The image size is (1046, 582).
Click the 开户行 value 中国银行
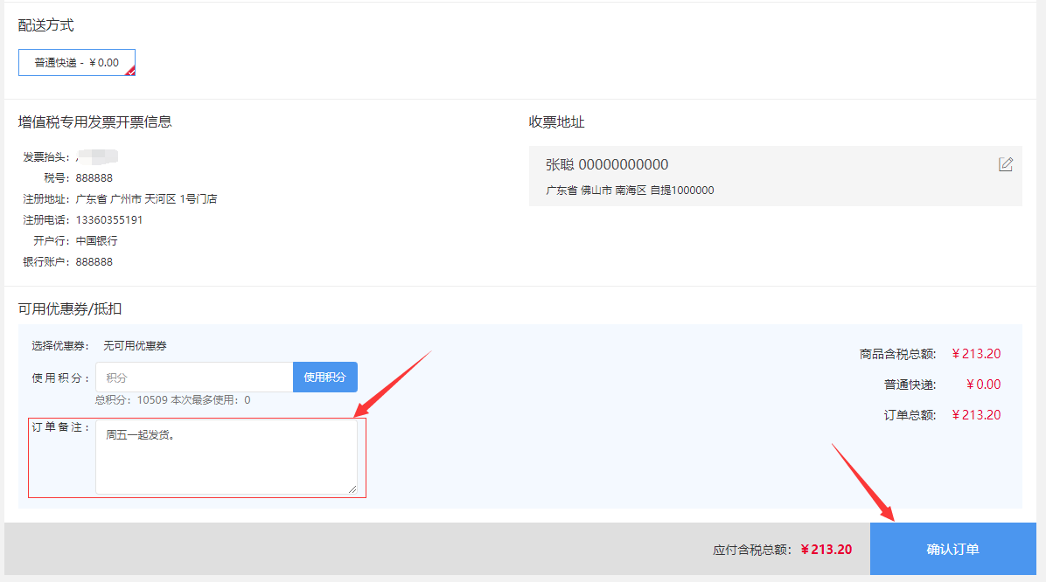click(96, 241)
